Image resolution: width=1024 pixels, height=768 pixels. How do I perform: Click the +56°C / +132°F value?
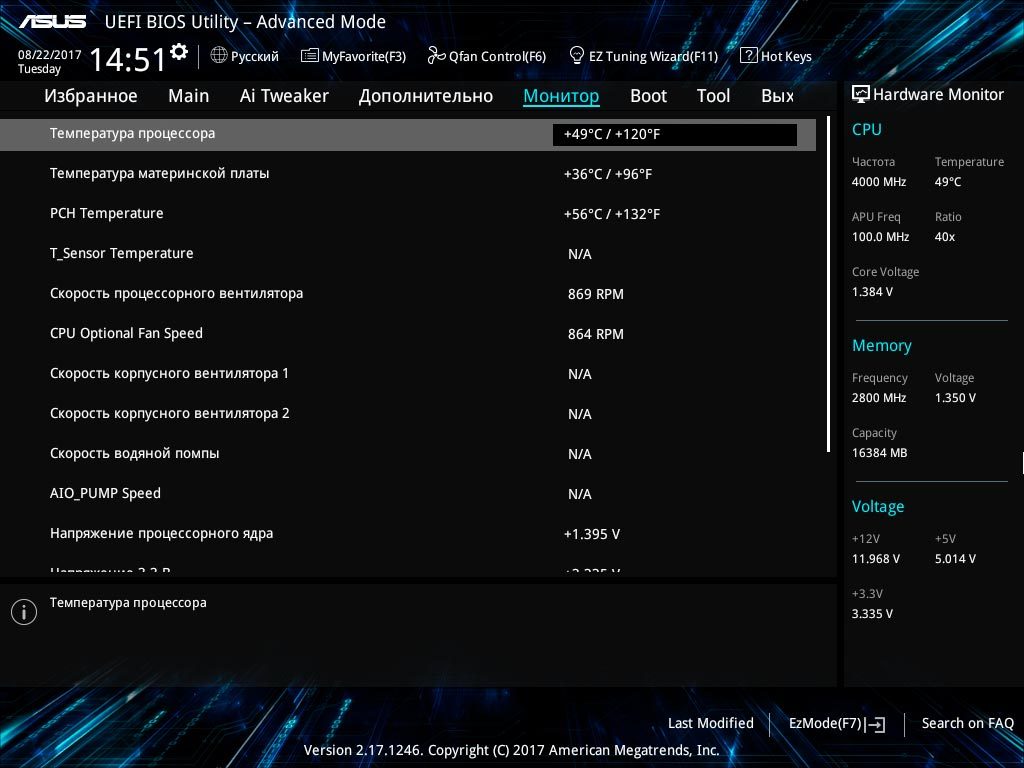click(x=612, y=214)
